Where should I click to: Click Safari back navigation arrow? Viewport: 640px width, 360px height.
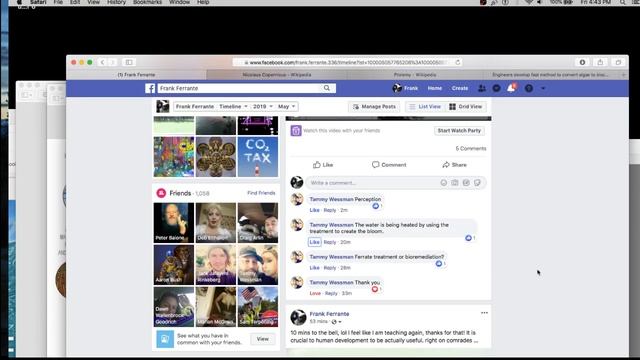point(102,62)
